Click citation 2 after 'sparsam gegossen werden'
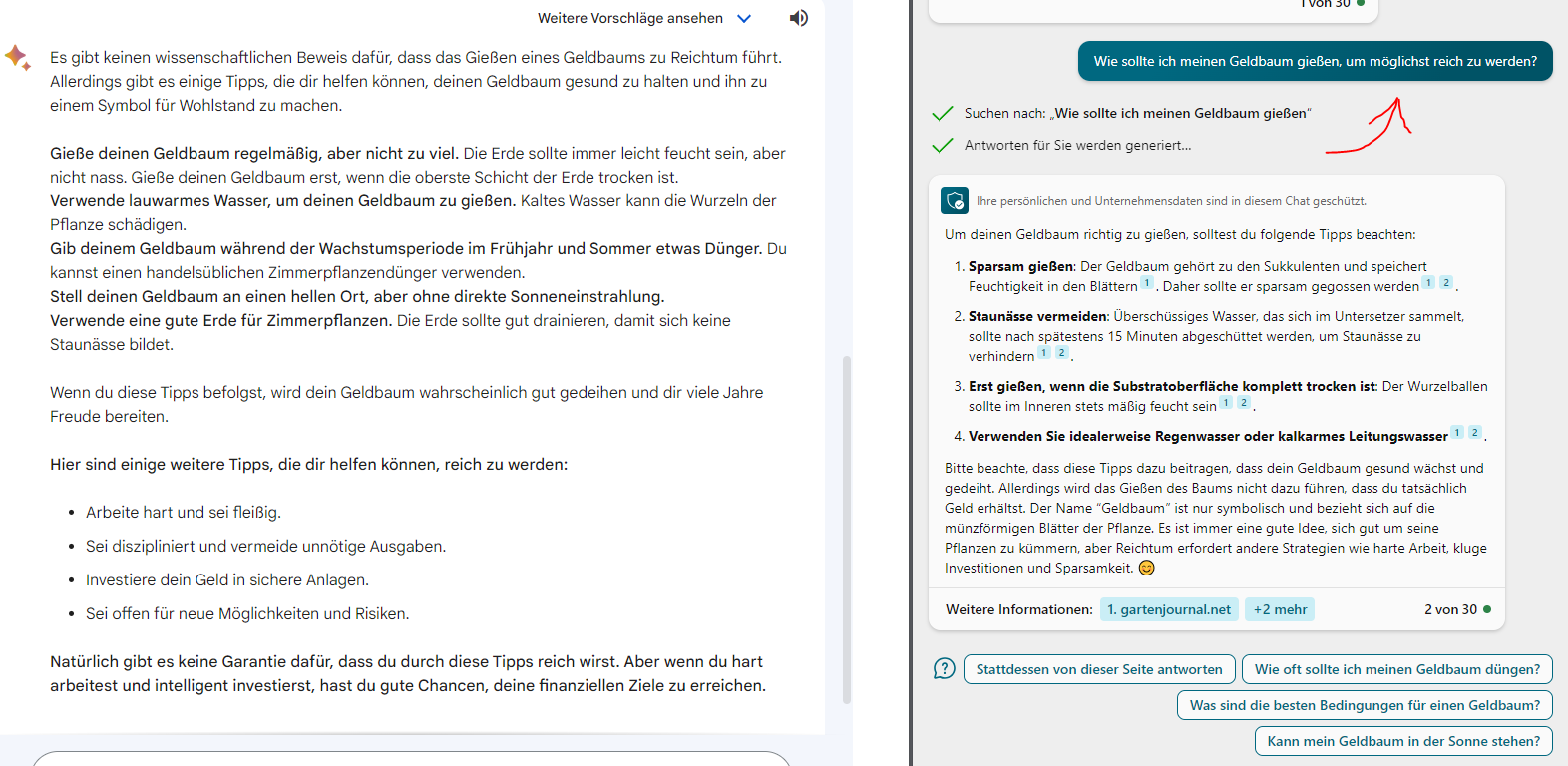 point(1446,283)
